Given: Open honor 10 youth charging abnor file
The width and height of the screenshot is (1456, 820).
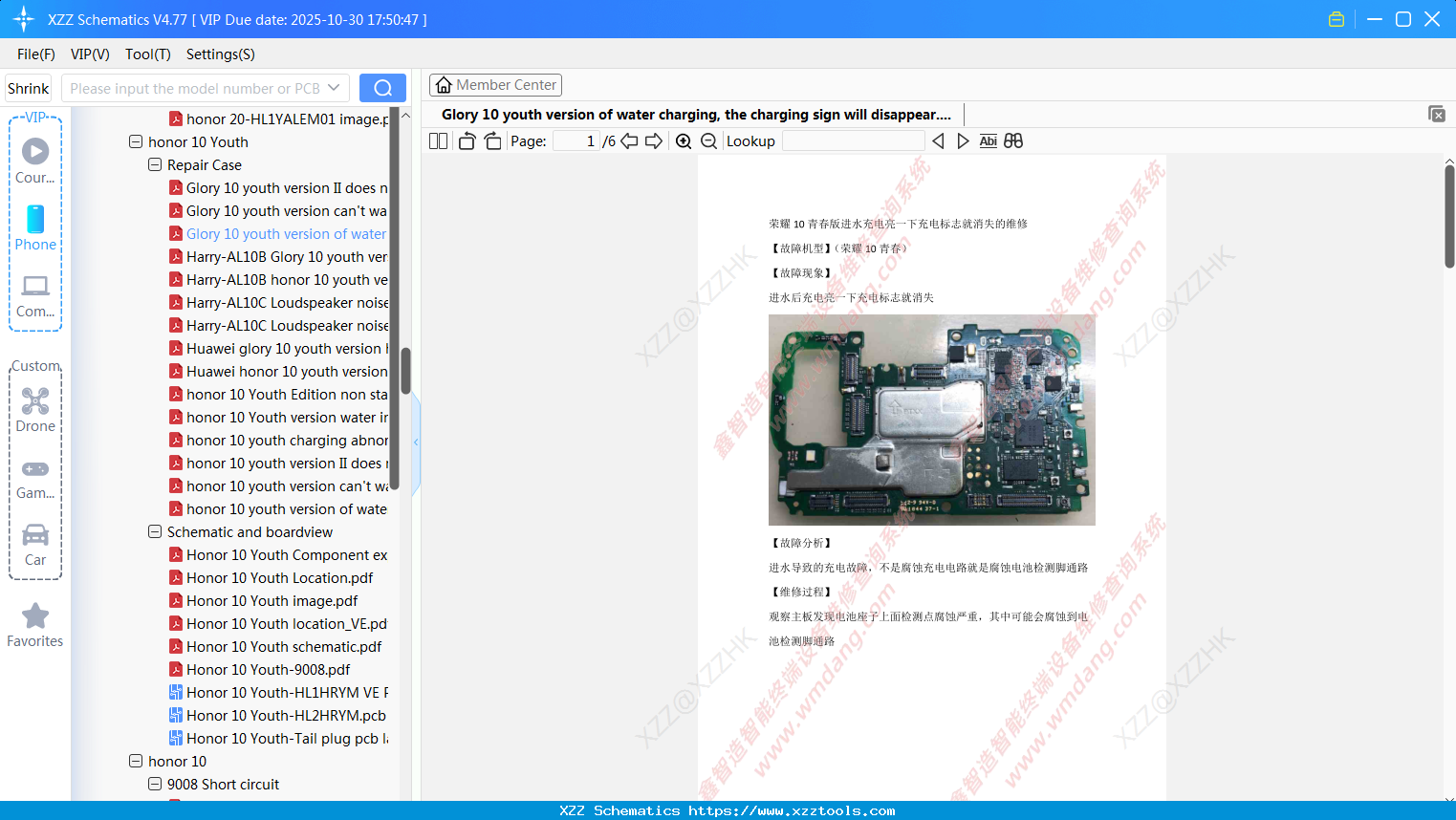Looking at the screenshot, I should click(279, 440).
